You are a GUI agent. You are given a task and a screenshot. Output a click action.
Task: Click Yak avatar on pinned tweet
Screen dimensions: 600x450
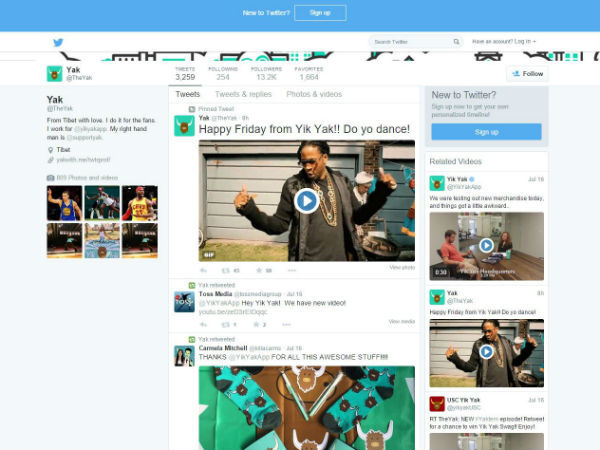click(x=184, y=126)
